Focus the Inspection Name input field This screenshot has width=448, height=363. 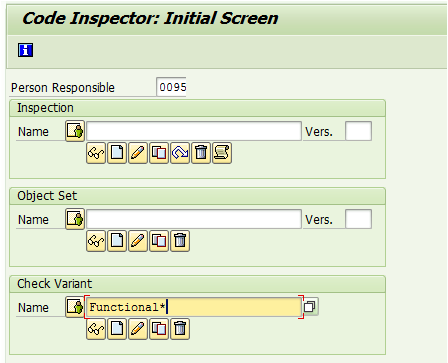pos(194,131)
